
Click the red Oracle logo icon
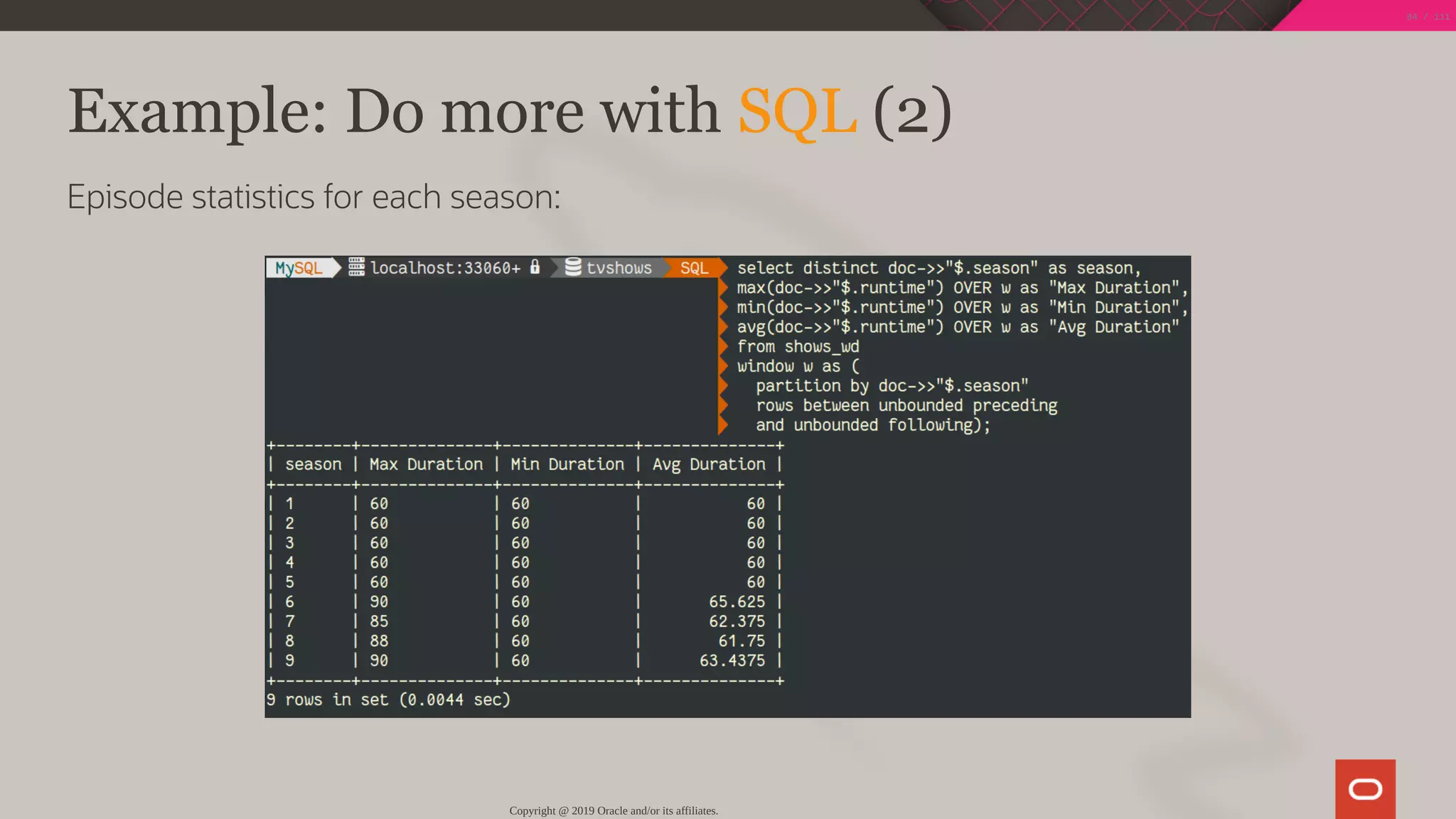(1364, 788)
